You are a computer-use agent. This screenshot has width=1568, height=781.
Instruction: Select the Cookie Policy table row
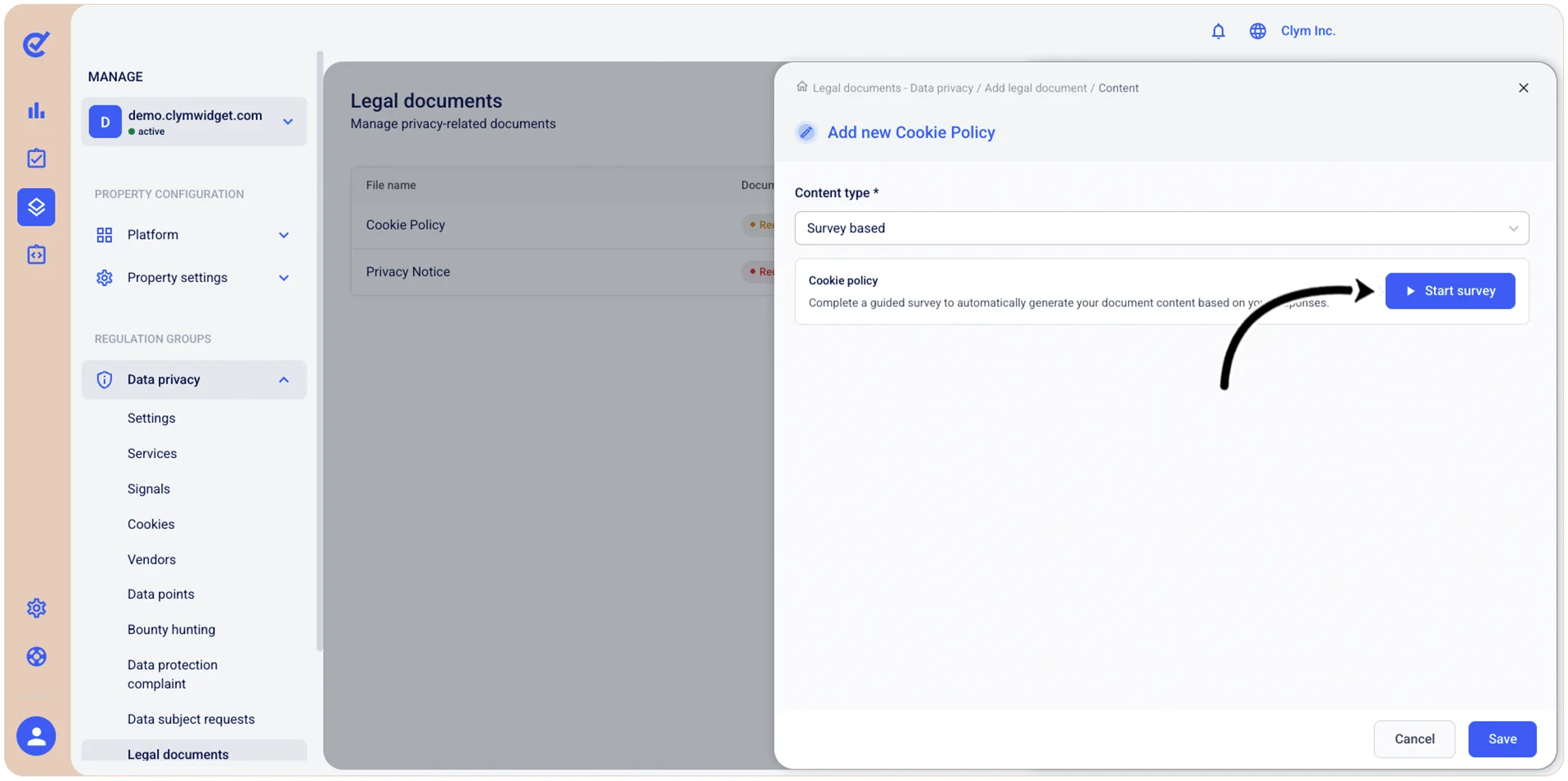(564, 225)
